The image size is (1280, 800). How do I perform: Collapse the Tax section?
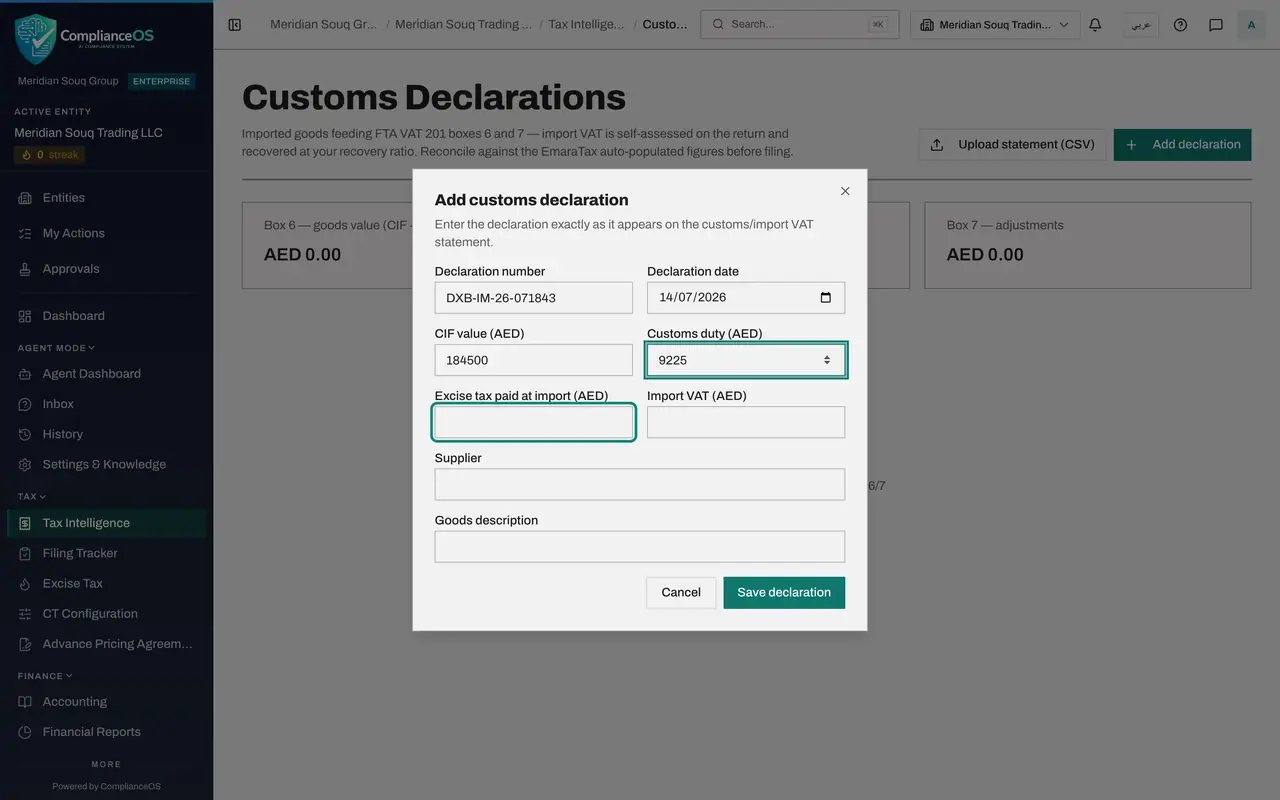click(x=32, y=496)
